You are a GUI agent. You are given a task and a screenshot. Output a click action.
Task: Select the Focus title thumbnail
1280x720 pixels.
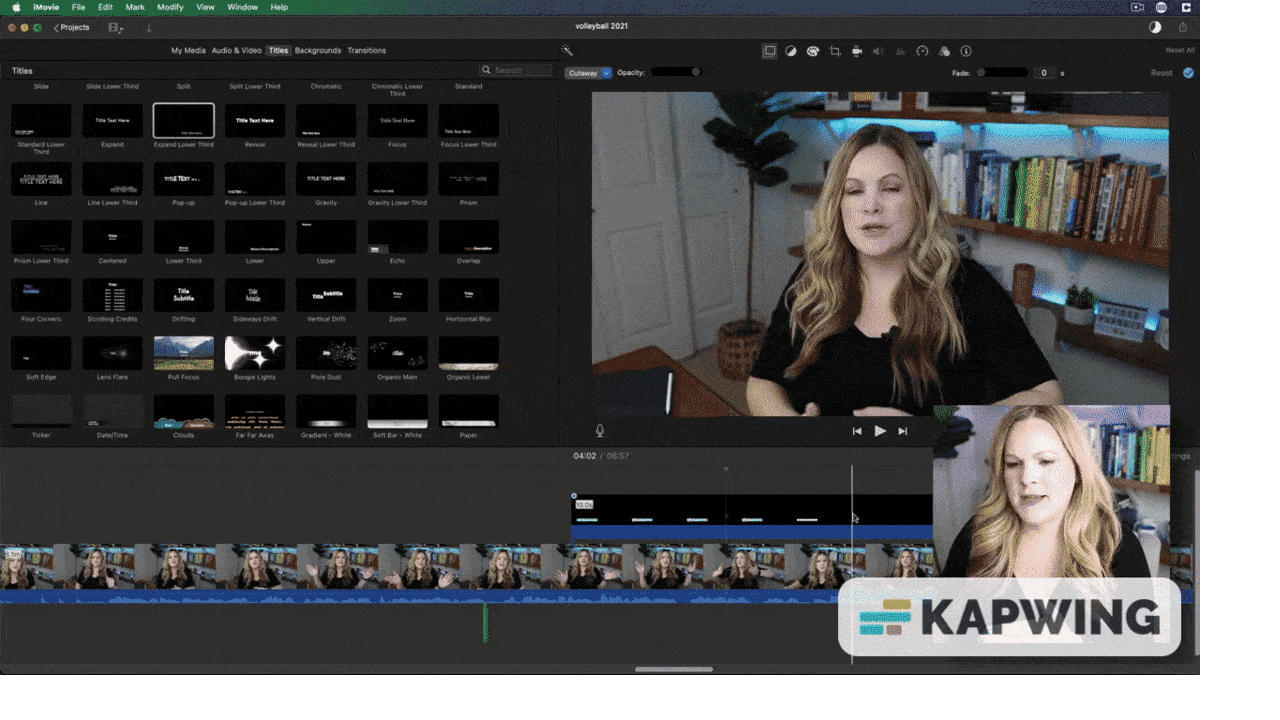(397, 121)
